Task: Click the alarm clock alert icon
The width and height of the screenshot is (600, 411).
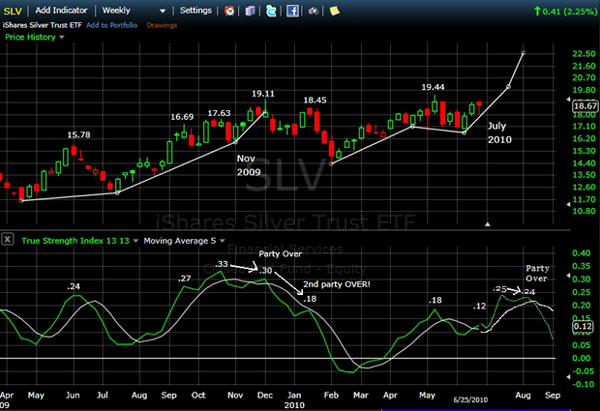Action: (x=230, y=11)
